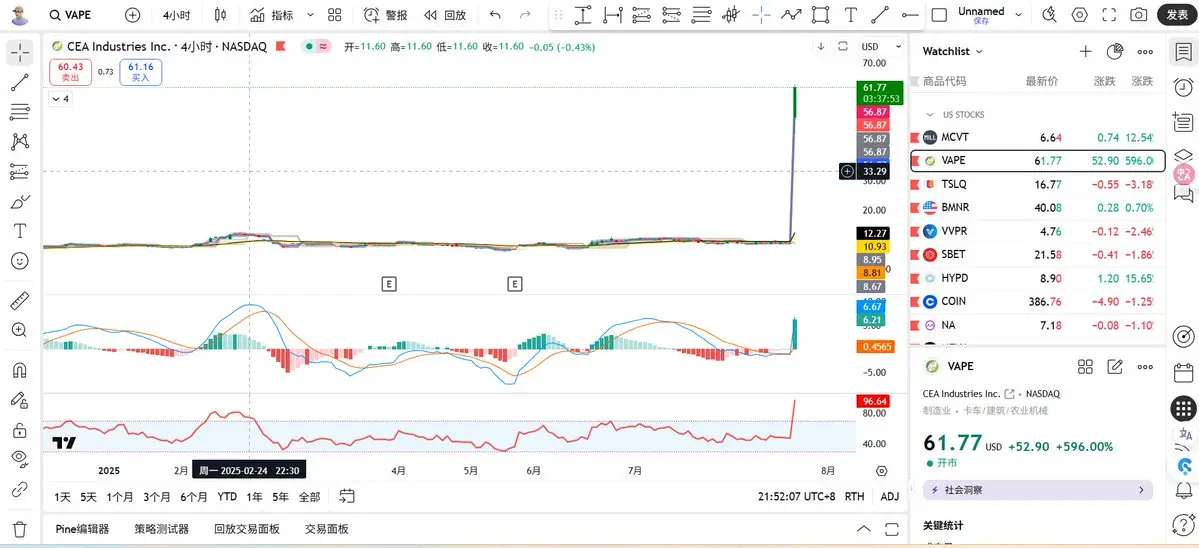The image size is (1199, 548).
Task: Select the crosshair tool in floating toolbar
Action: [x=761, y=15]
